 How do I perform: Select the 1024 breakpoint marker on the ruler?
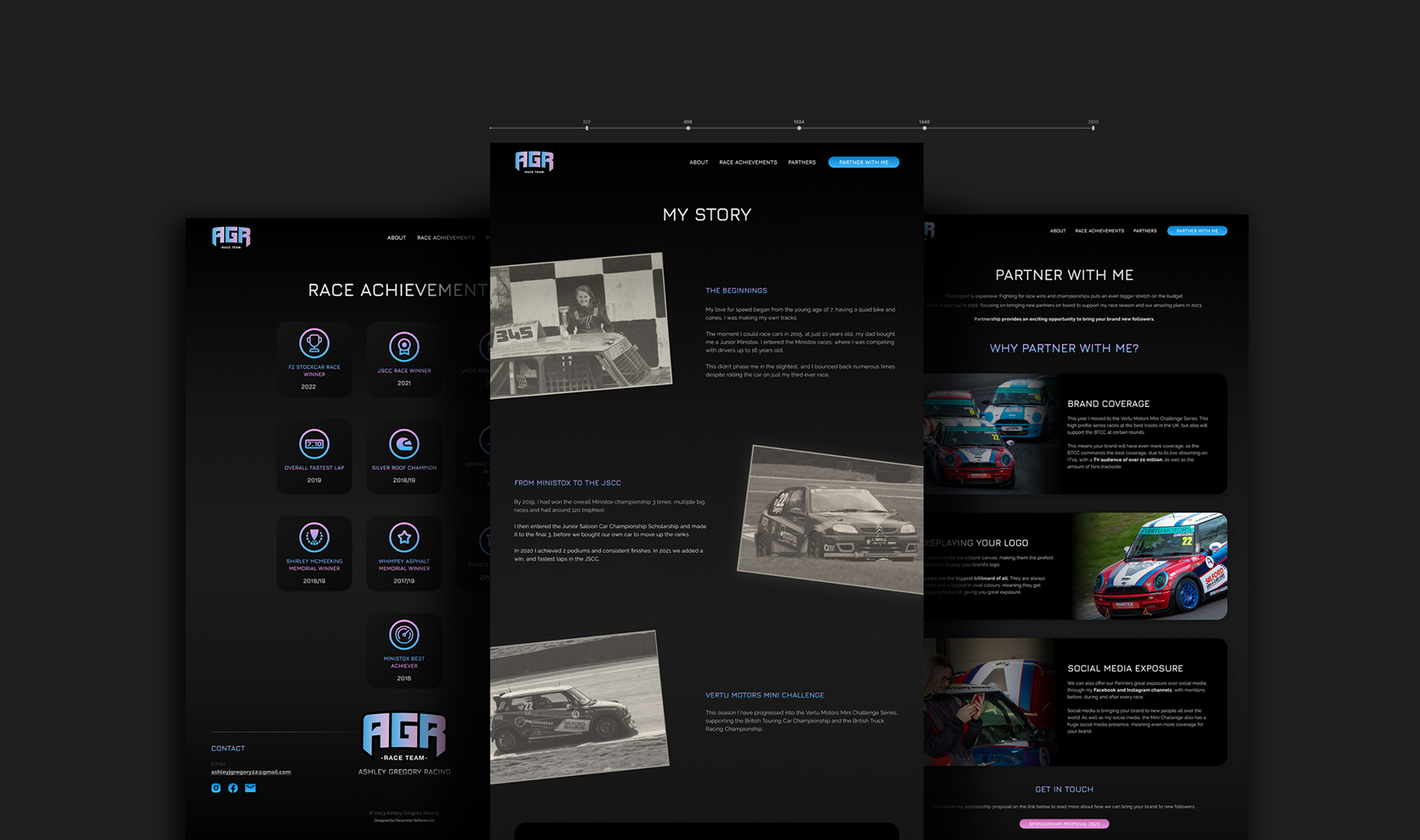pos(799,128)
